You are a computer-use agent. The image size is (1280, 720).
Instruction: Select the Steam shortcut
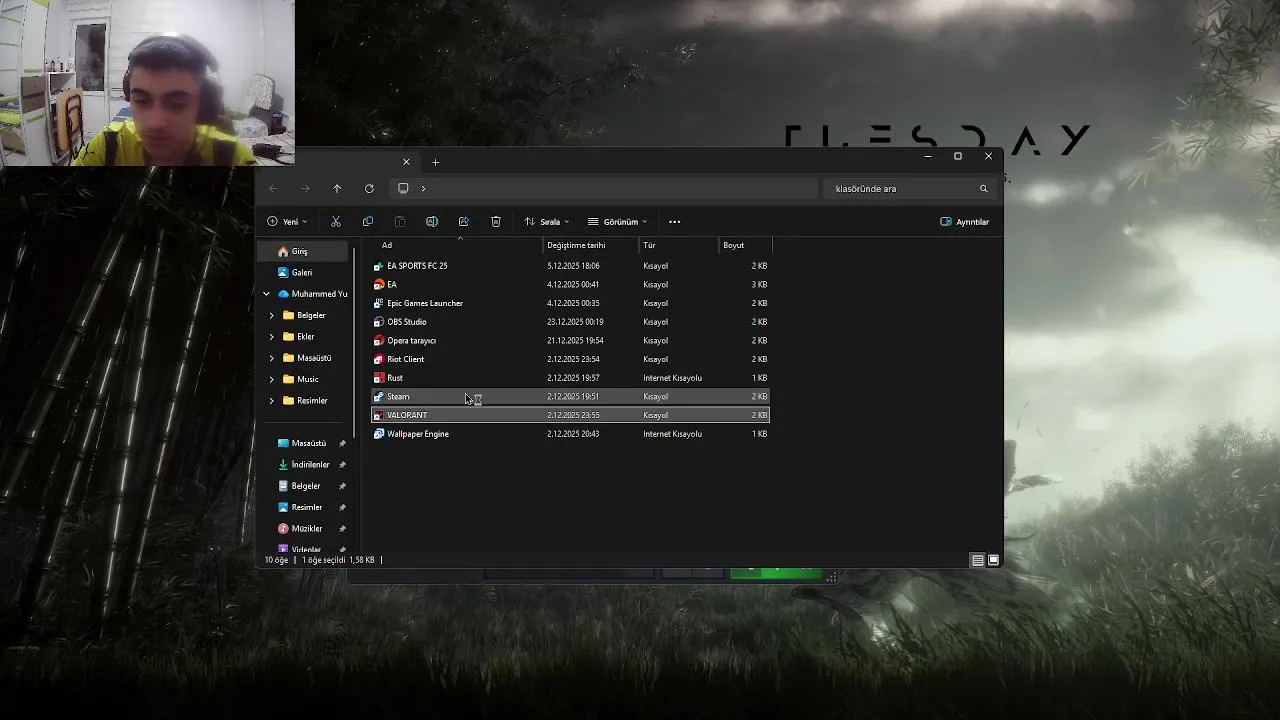[570, 396]
